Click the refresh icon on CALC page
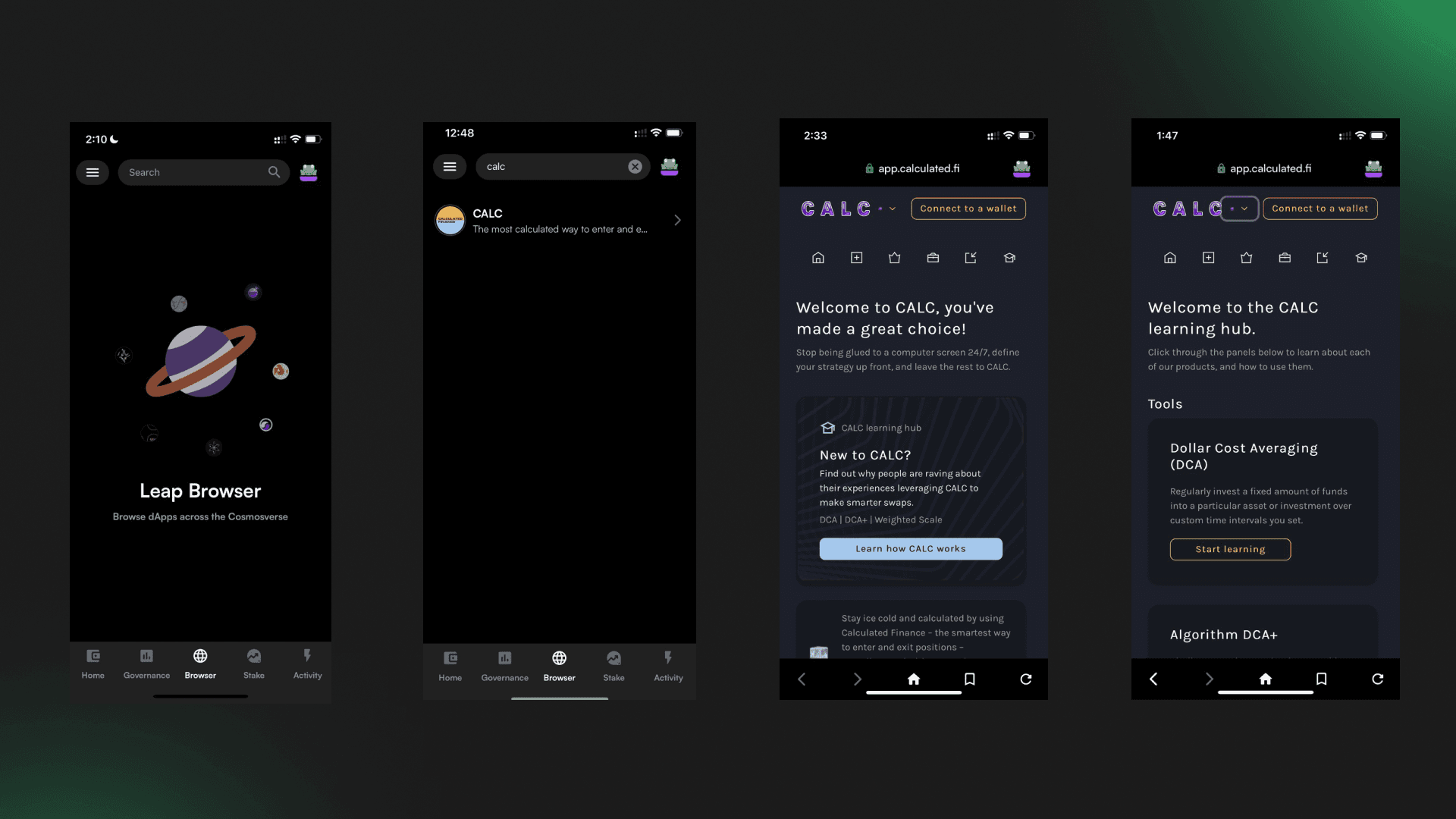 [x=1025, y=678]
